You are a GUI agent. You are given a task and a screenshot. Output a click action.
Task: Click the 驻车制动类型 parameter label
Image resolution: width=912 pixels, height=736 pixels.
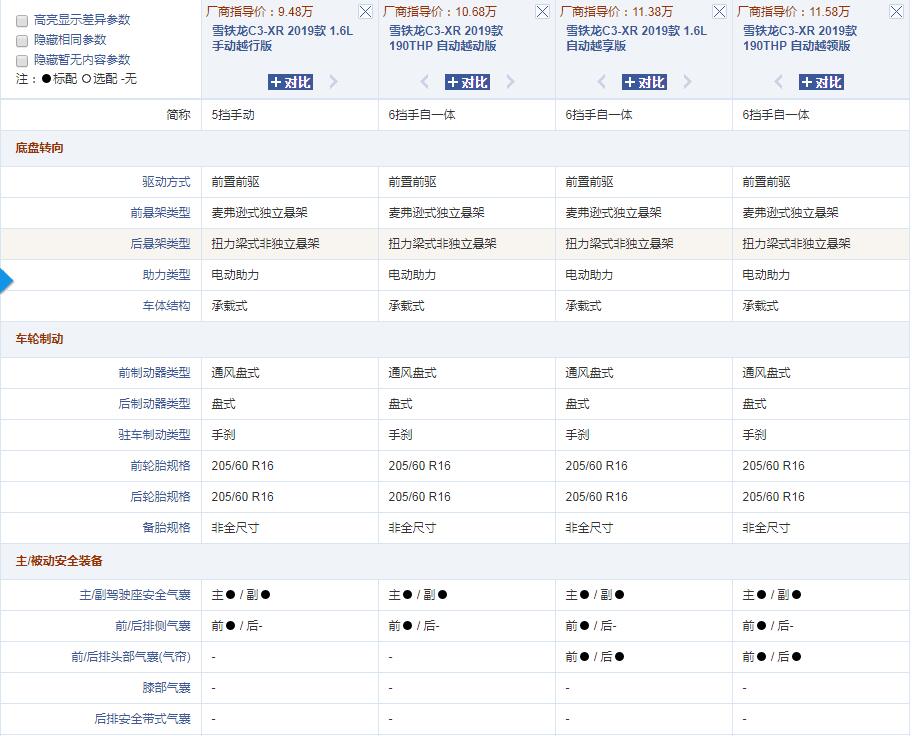click(154, 435)
